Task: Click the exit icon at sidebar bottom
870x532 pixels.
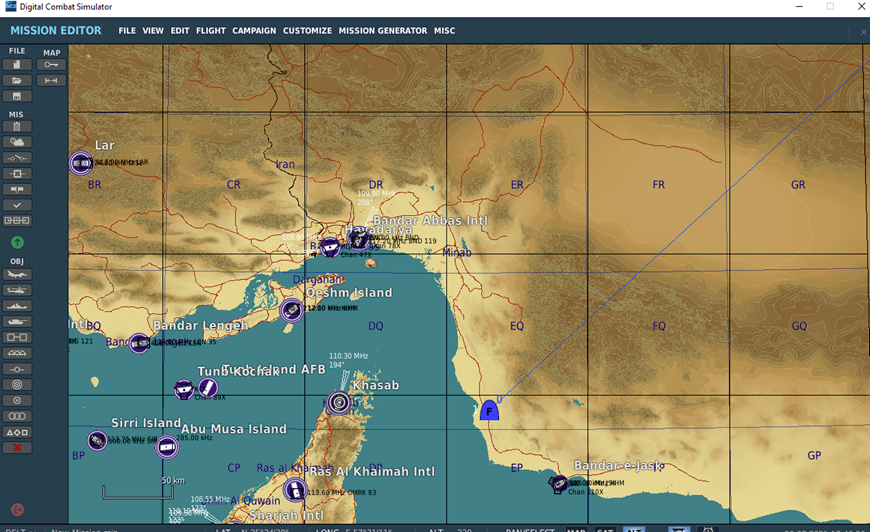Action: [x=17, y=509]
